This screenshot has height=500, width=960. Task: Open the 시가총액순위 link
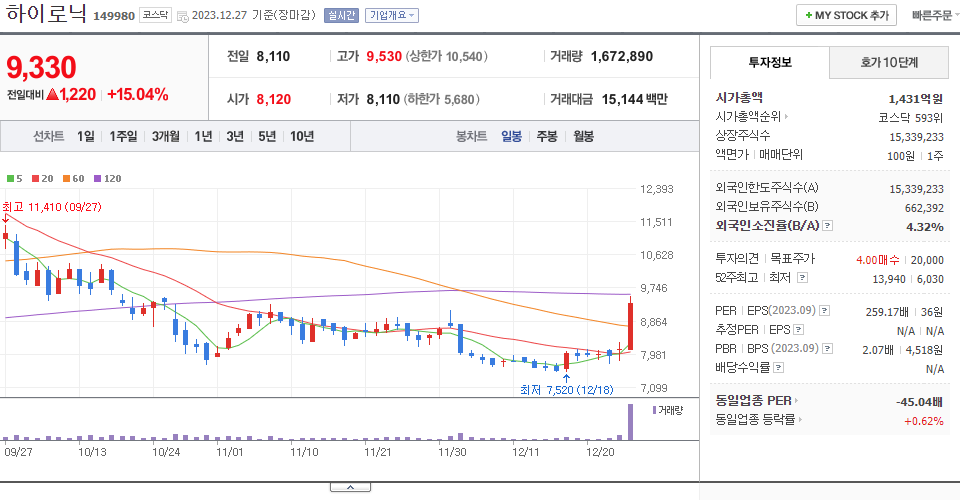tap(751, 116)
